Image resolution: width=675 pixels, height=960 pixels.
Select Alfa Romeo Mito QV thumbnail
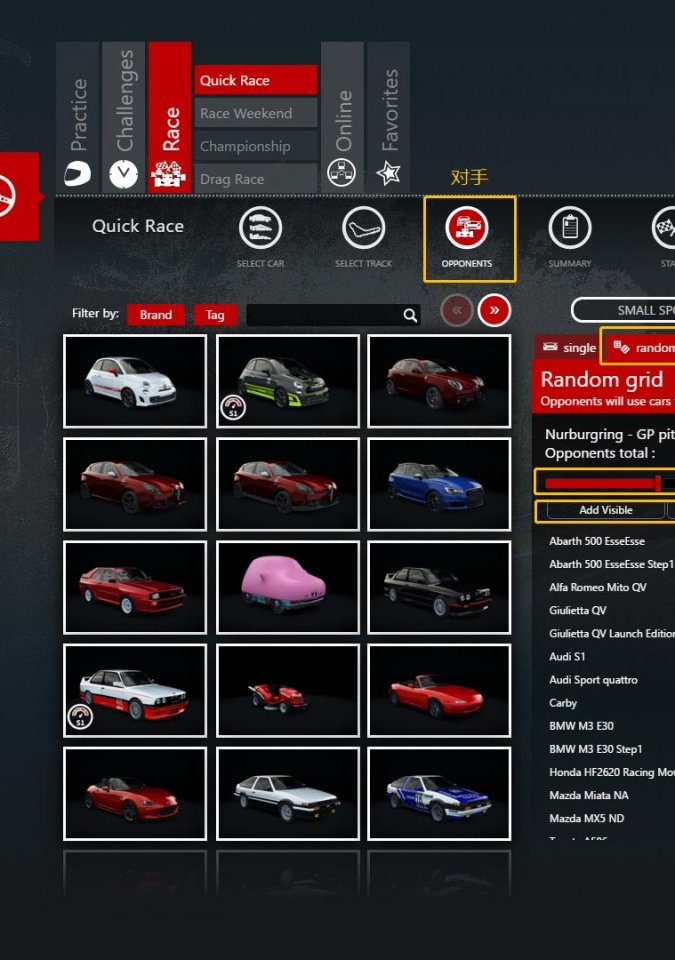pyautogui.click(x=439, y=381)
